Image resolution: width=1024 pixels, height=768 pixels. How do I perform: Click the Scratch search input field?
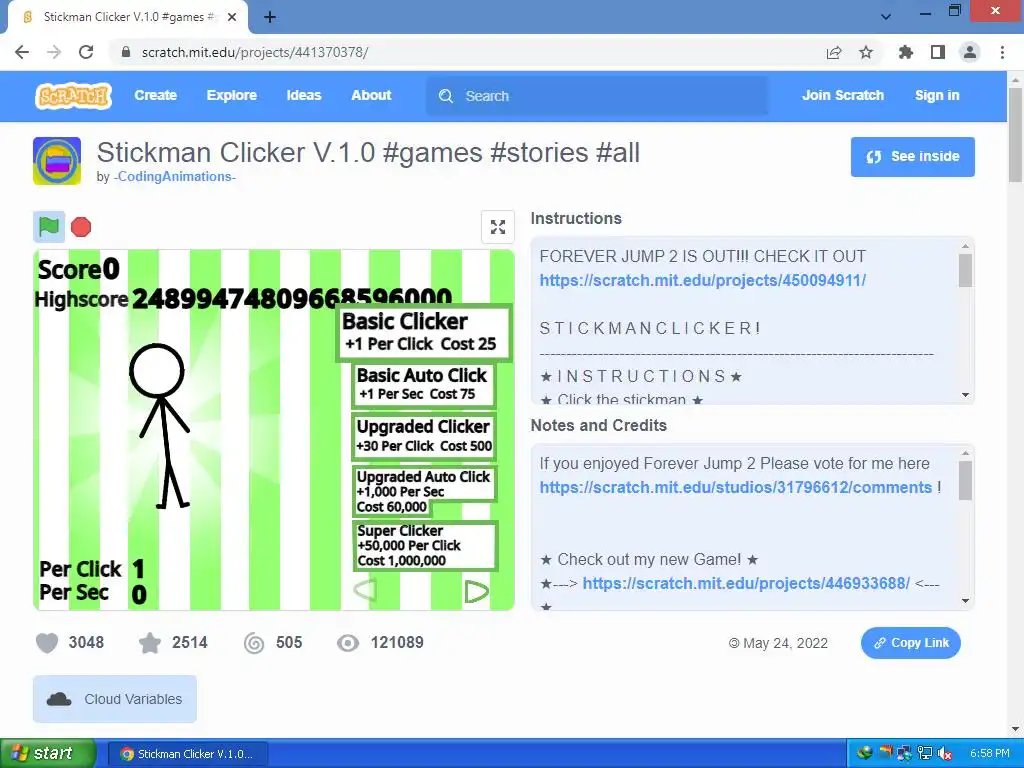point(597,96)
